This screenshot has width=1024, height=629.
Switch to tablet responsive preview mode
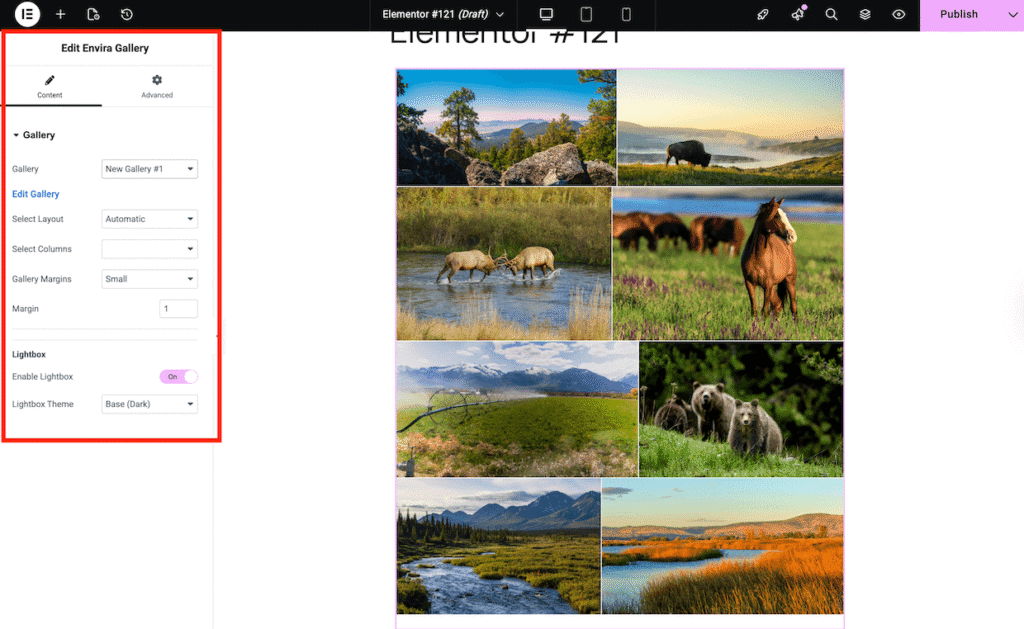(586, 14)
